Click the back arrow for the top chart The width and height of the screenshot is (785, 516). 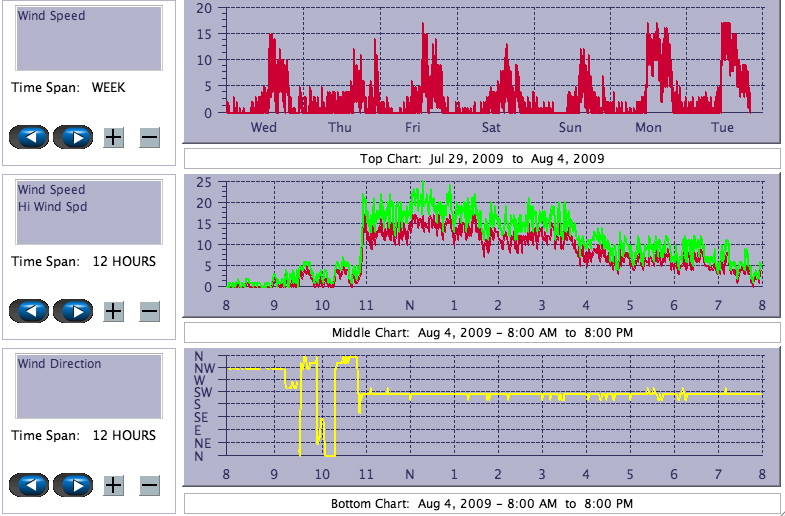tap(29, 137)
